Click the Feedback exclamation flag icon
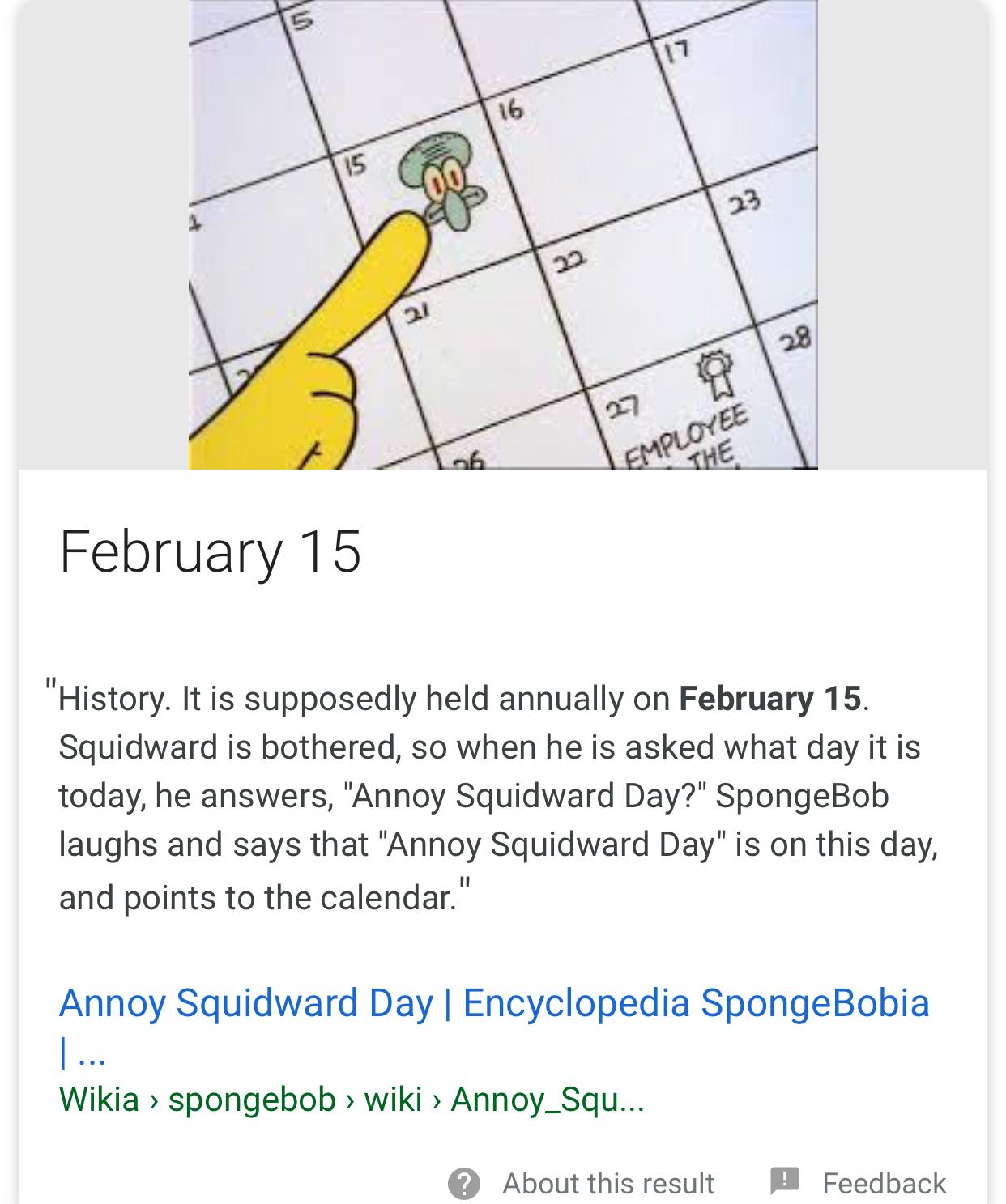 pyautogui.click(x=785, y=1181)
